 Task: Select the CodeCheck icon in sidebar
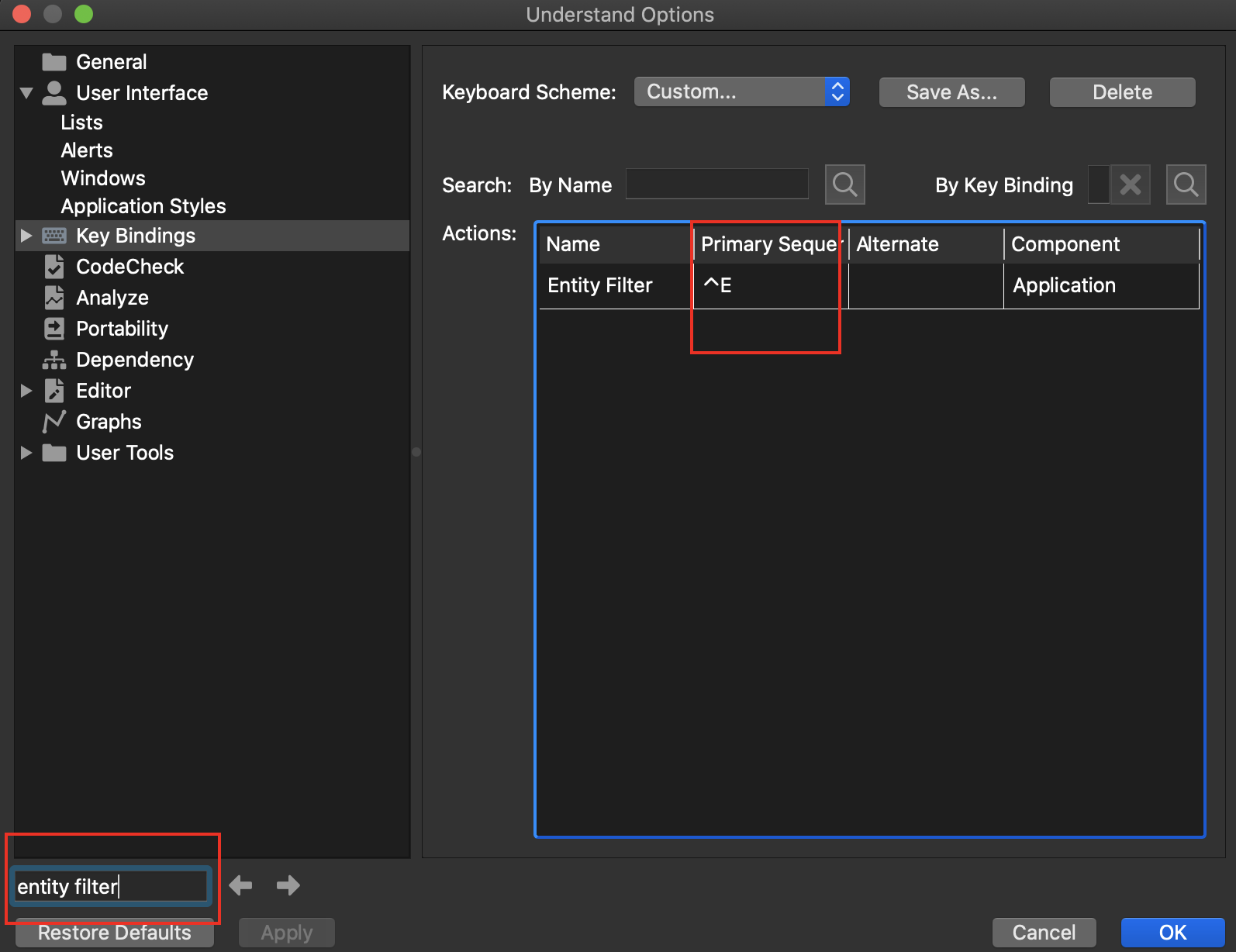click(54, 267)
